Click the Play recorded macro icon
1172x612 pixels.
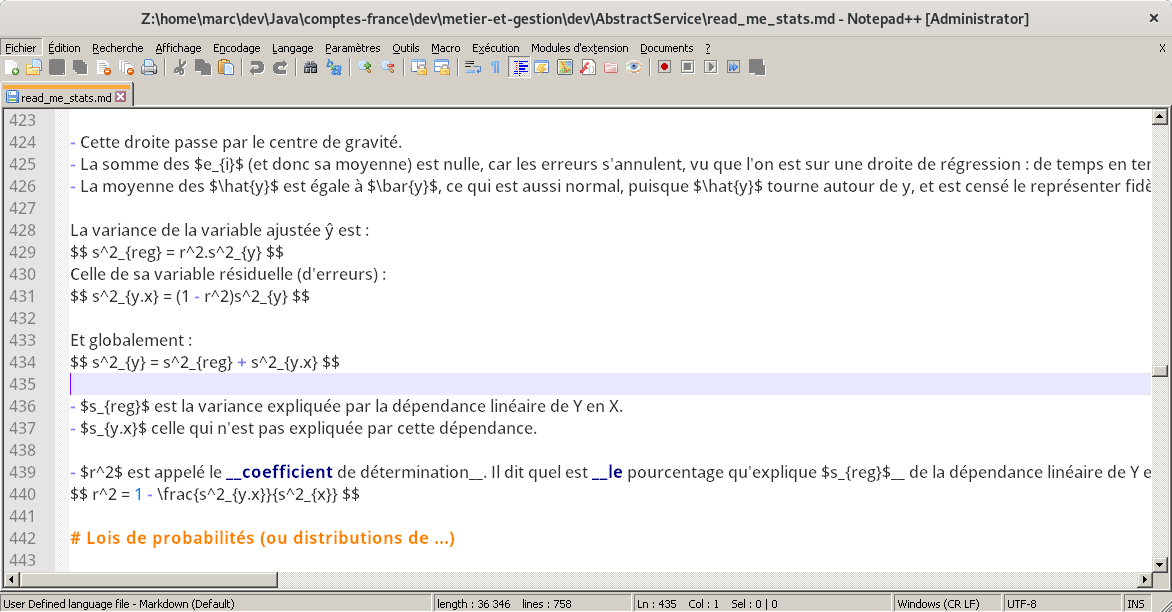pos(710,67)
